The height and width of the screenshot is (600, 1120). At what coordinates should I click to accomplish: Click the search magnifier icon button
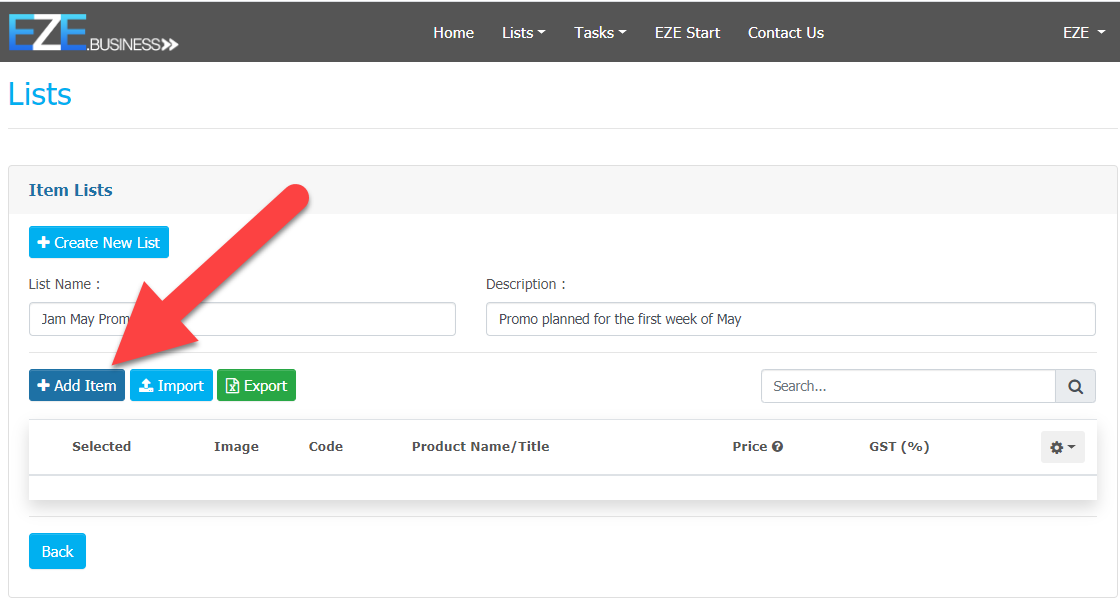(x=1075, y=386)
